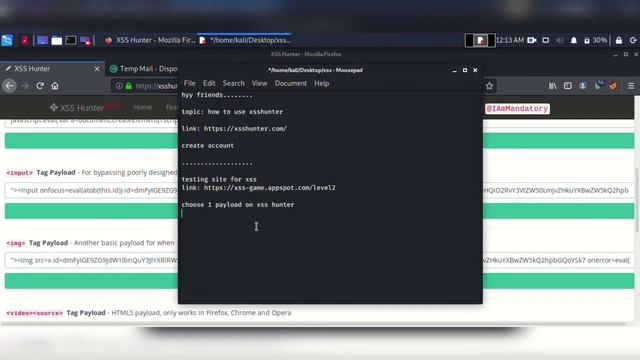Show site information icon in URL bar
The image size is (640, 360).
[x=119, y=86]
